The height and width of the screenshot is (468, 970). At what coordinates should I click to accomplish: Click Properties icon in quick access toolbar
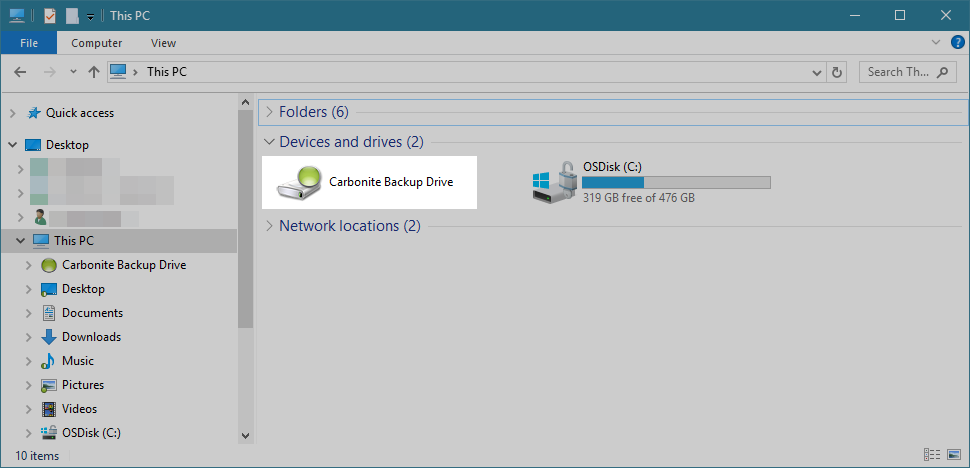point(50,15)
